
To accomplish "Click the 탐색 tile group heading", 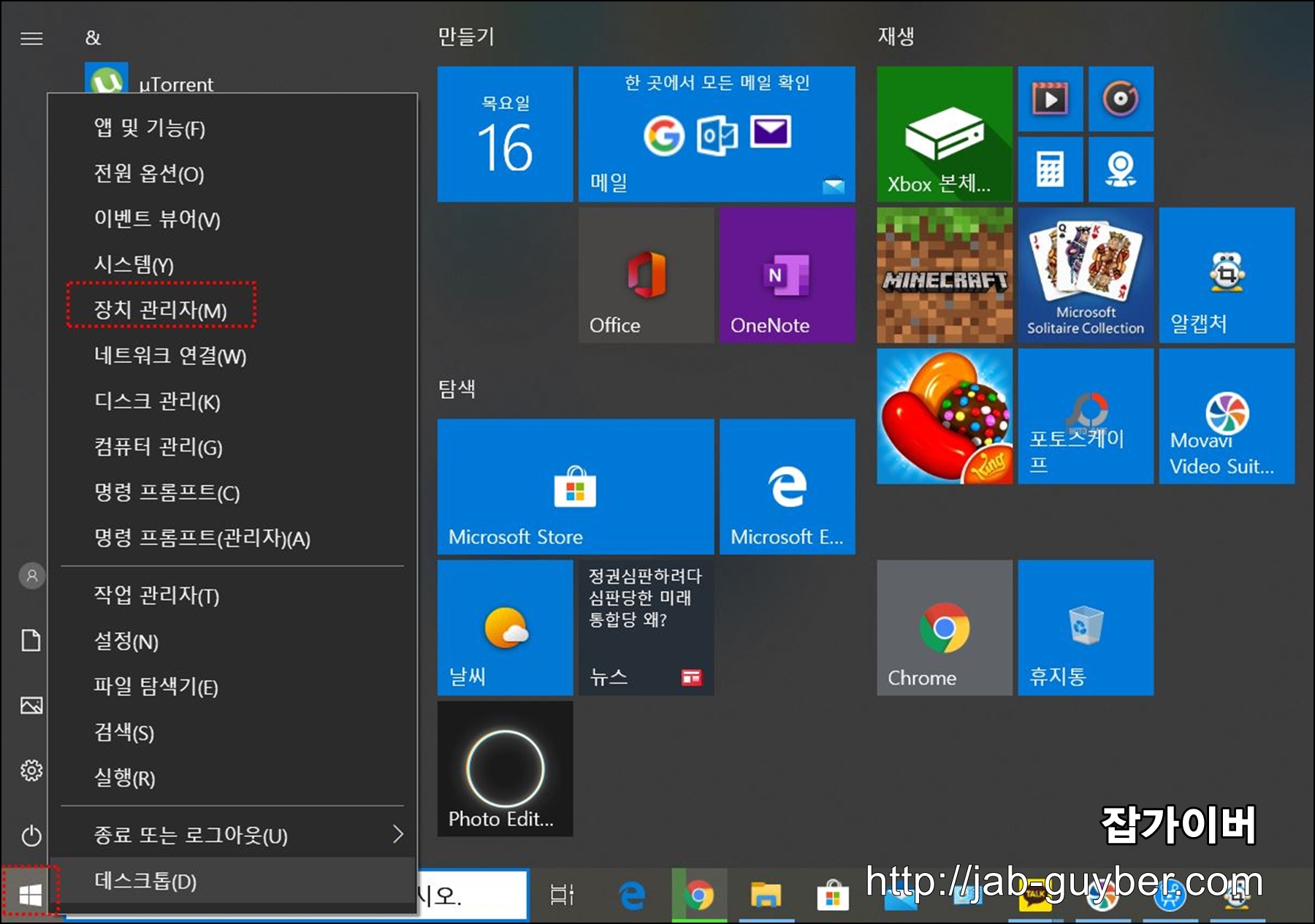I will [457, 388].
